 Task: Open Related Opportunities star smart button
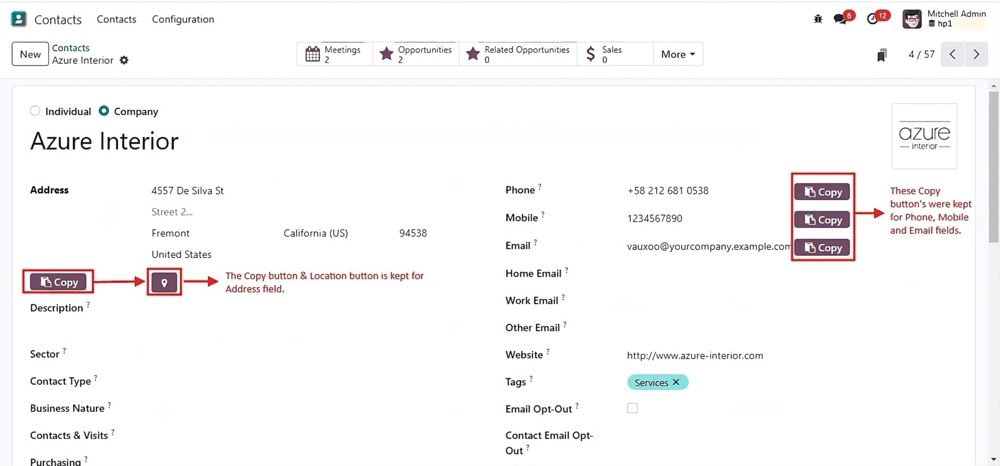coord(517,54)
